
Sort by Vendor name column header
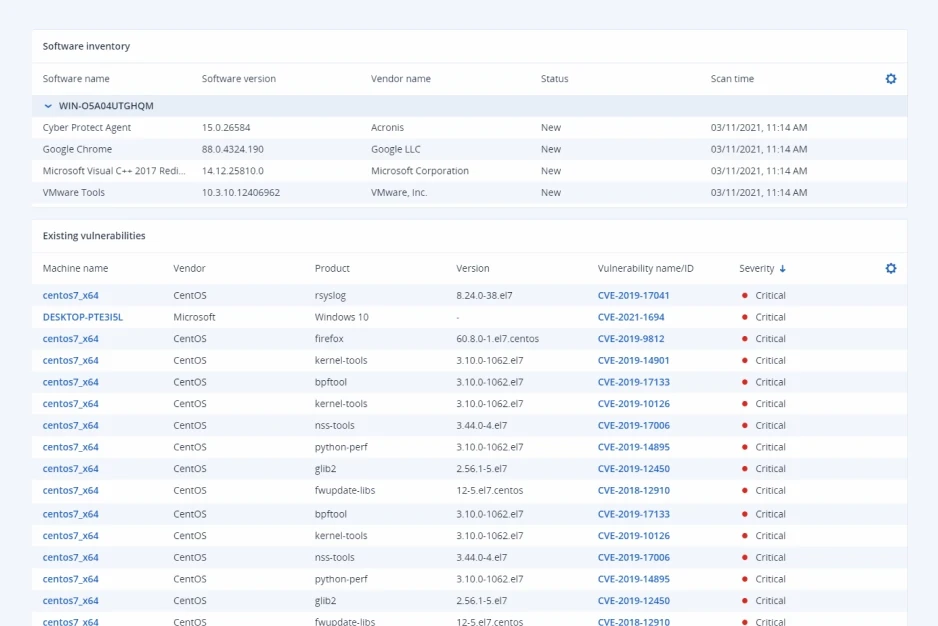click(401, 78)
